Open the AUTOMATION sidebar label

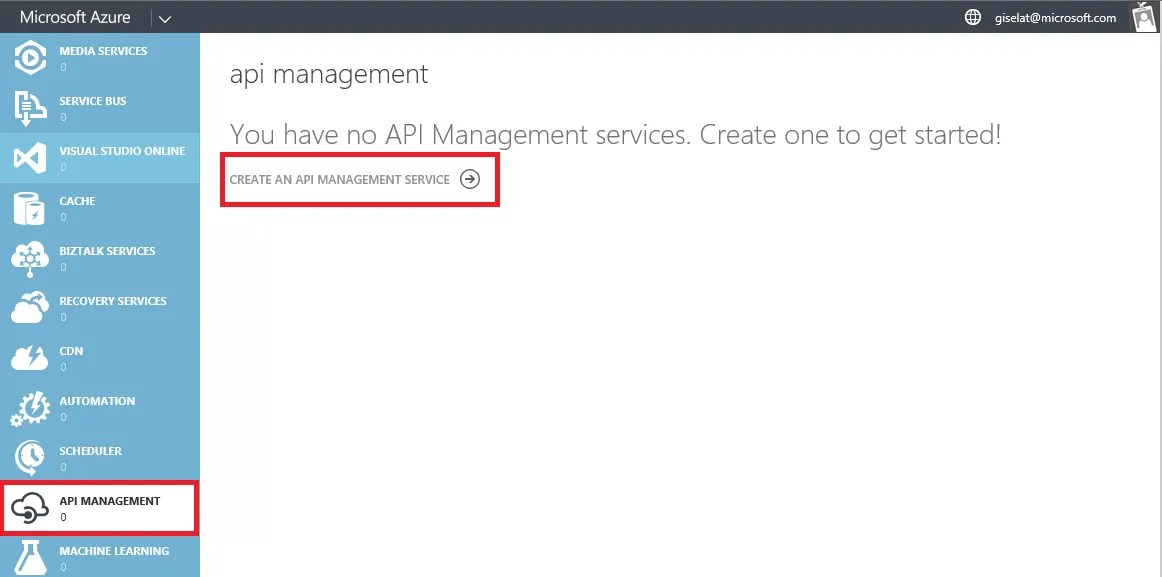pos(97,401)
